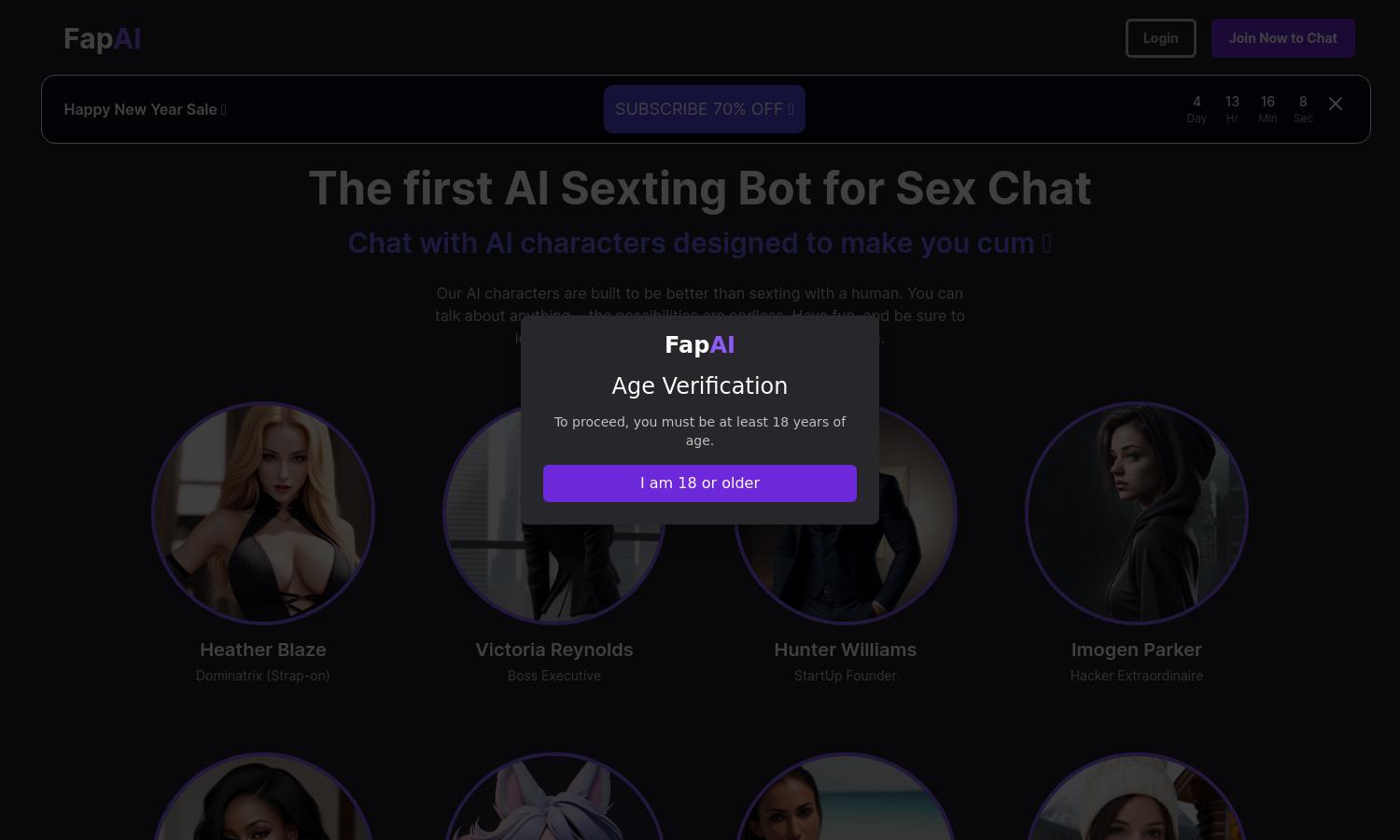
Task: Open Victoria Reynolds name link
Action: [554, 650]
